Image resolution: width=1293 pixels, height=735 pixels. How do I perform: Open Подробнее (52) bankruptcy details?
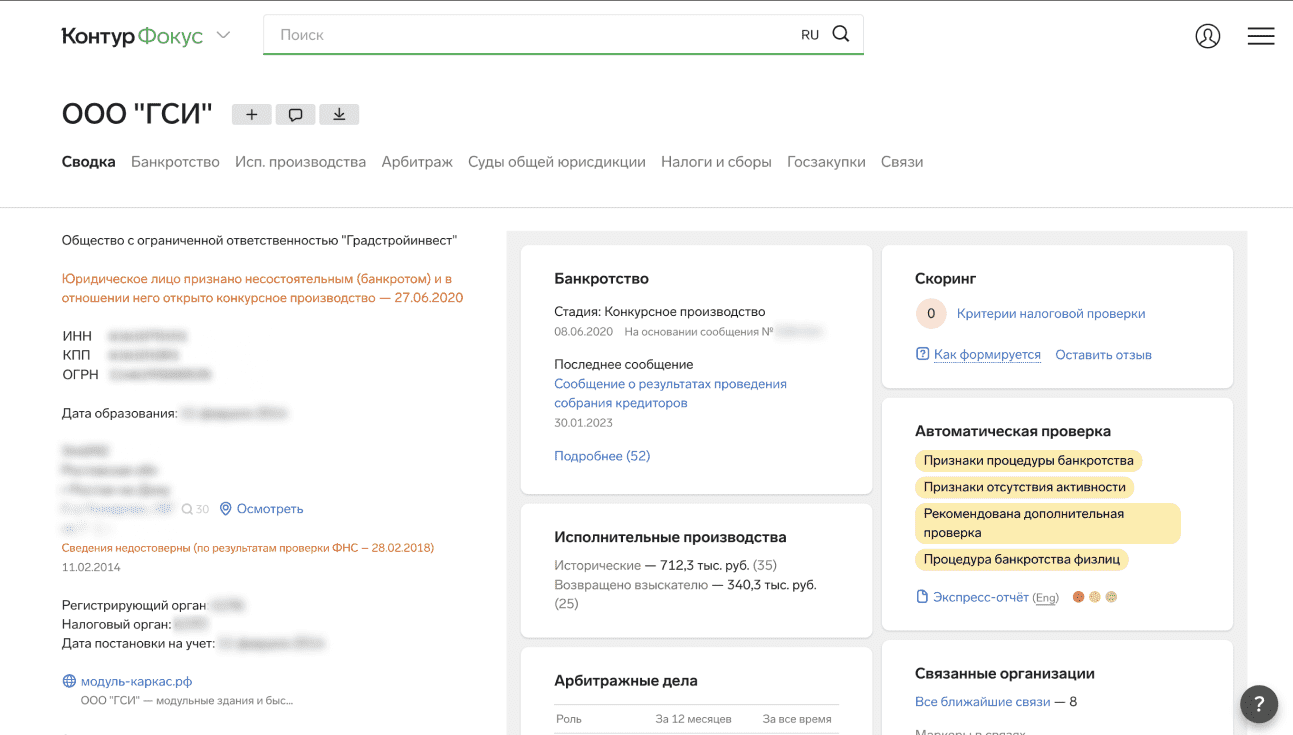click(x=602, y=456)
